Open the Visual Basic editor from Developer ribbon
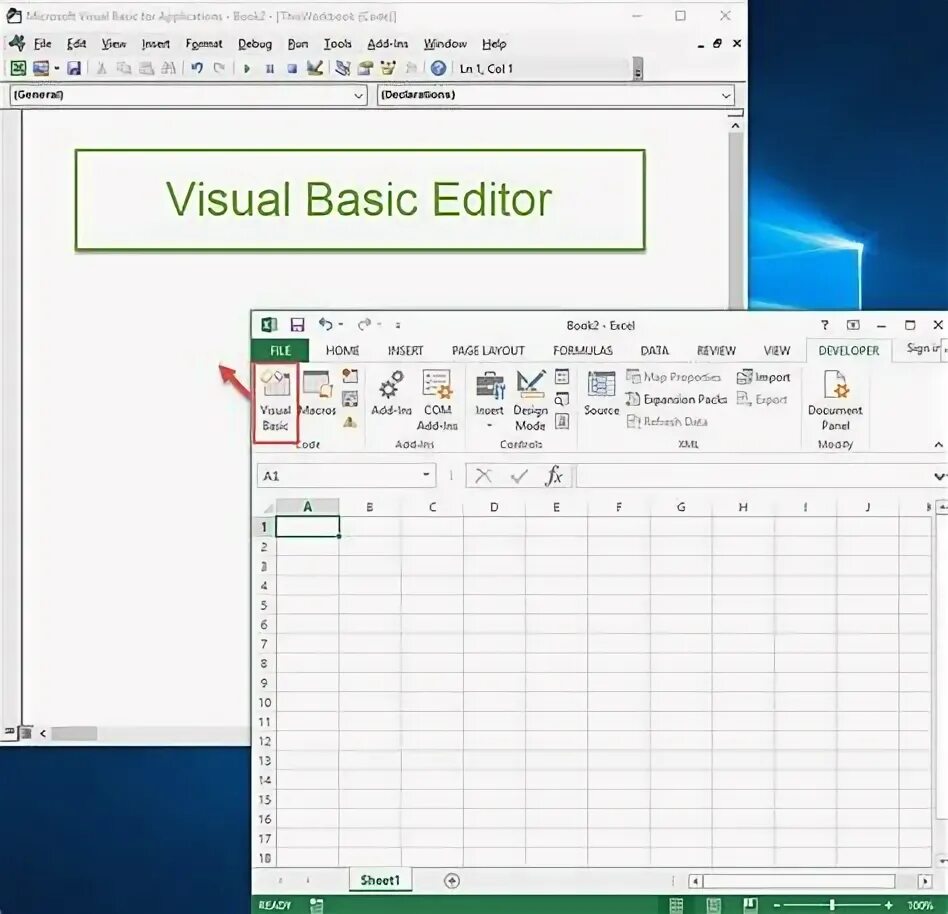This screenshot has width=948, height=914. (x=276, y=398)
